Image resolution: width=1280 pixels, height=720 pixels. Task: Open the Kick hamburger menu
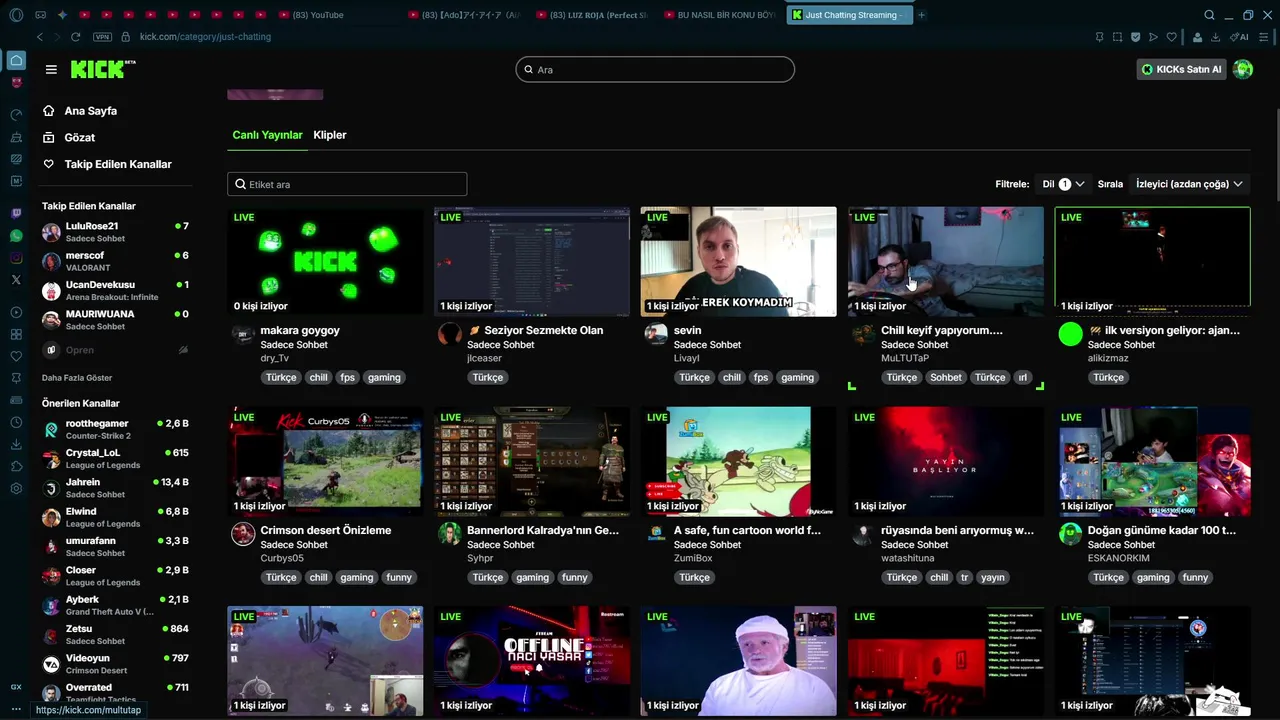pyautogui.click(x=51, y=69)
